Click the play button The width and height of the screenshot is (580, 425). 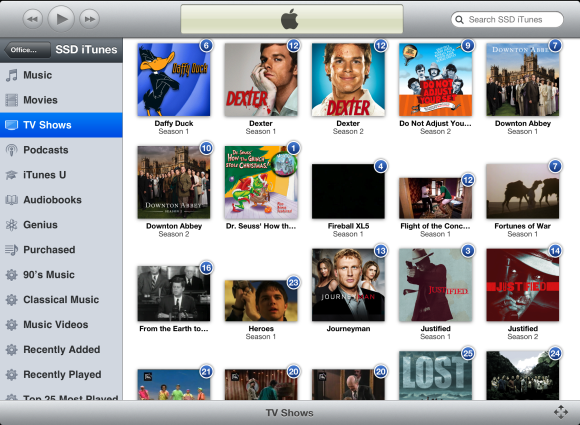click(x=61, y=18)
